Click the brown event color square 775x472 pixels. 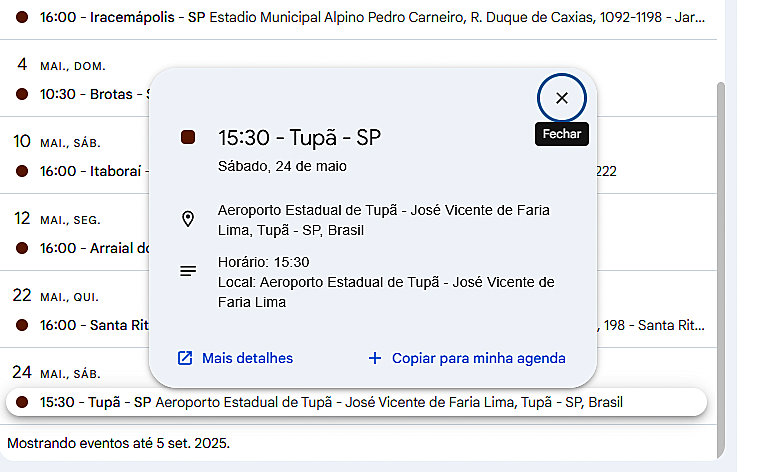pos(188,138)
